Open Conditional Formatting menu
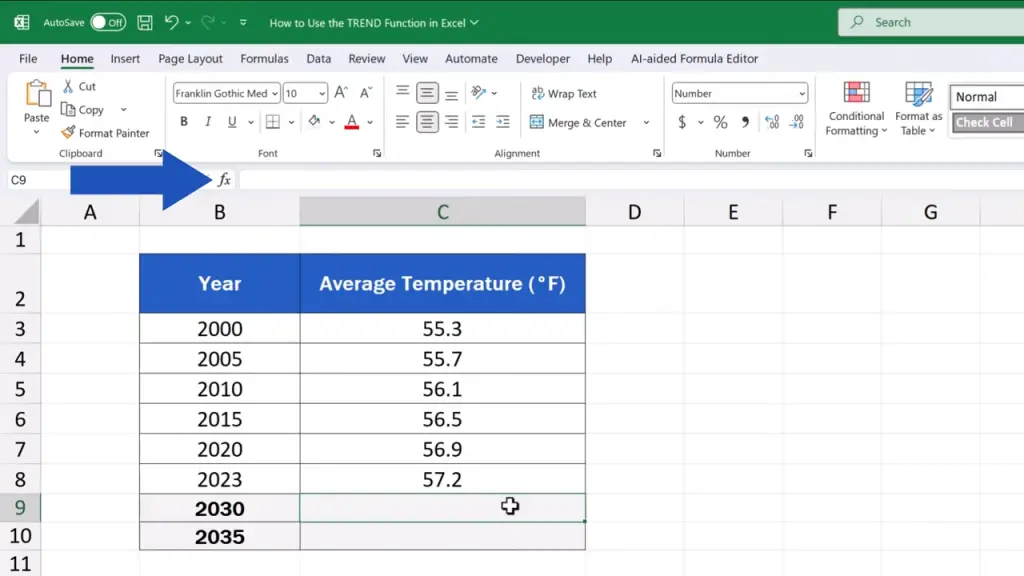This screenshot has height=576, width=1024. point(856,110)
